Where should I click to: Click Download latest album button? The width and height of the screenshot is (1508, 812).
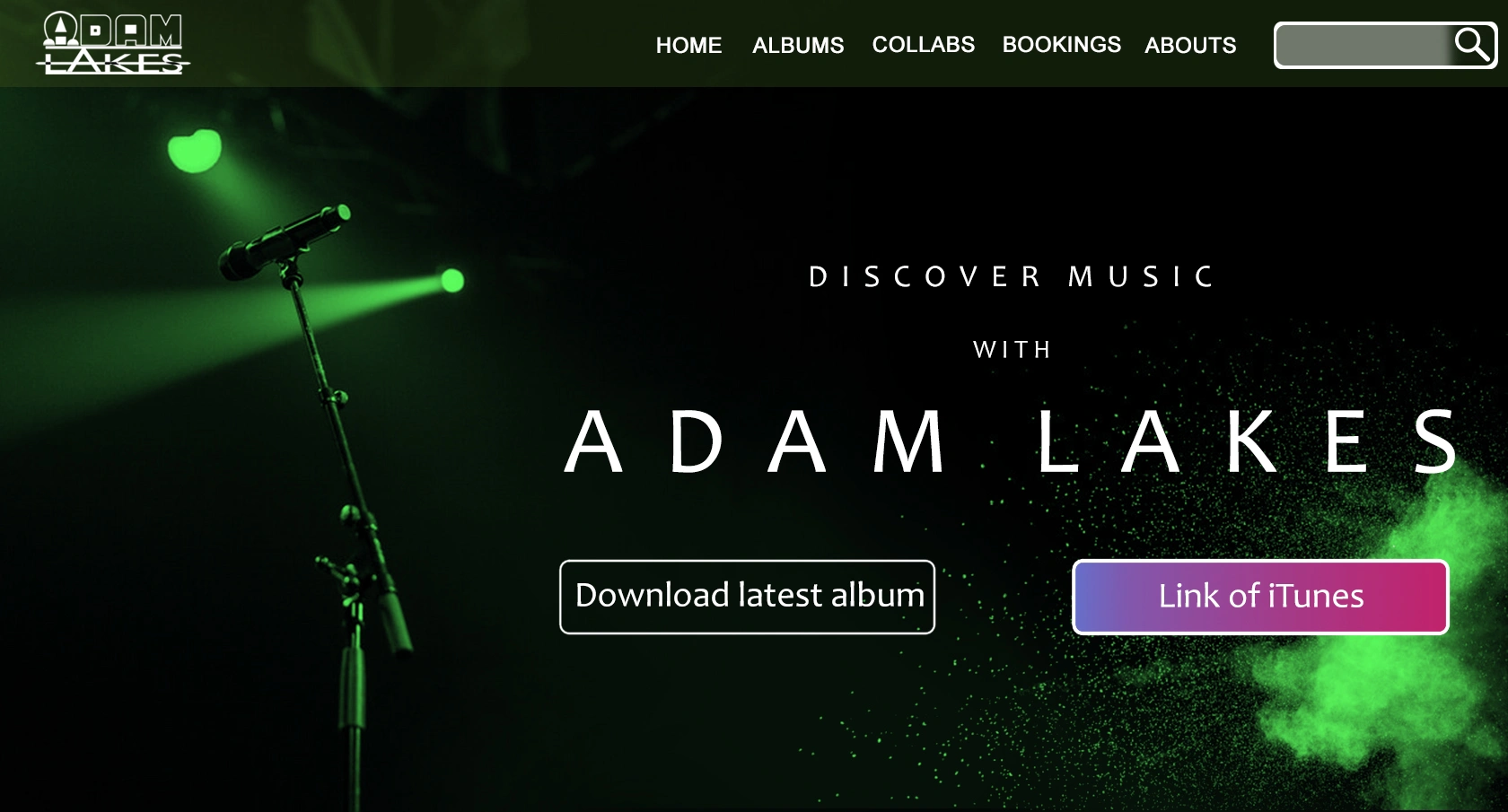pyautogui.click(x=747, y=597)
